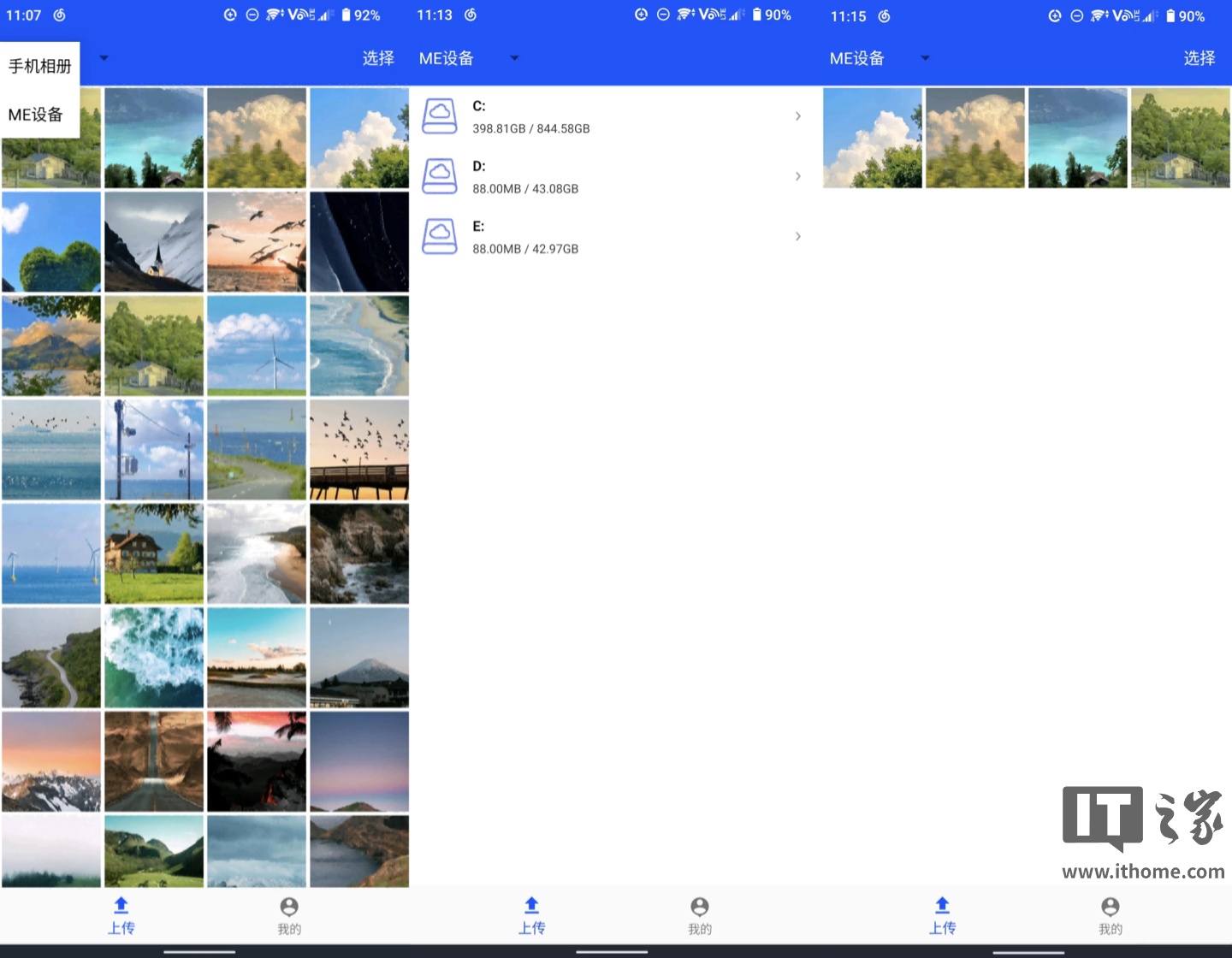Expand the E: drive row chevron
The width and height of the screenshot is (1232, 958).
[797, 237]
